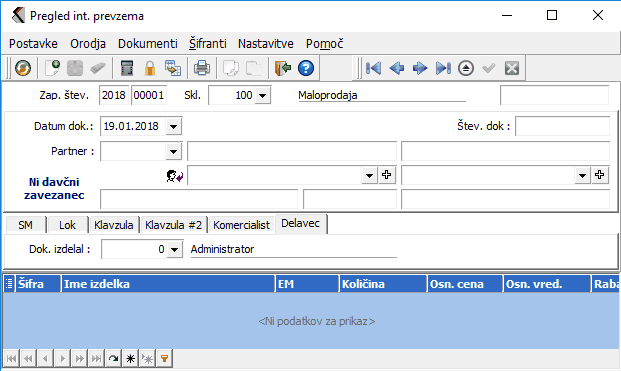Sort by the Šifra column header
621x371 pixels.
38,284
